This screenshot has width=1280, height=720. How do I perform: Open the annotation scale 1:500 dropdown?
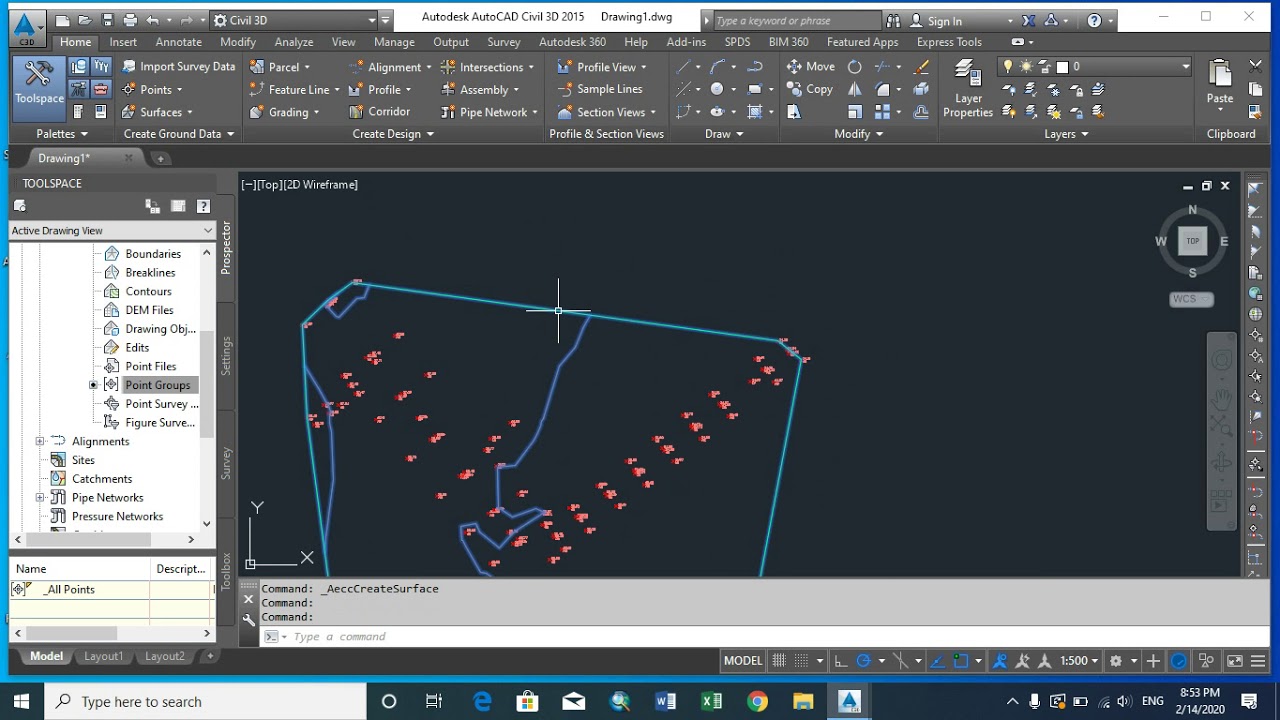coord(1079,661)
